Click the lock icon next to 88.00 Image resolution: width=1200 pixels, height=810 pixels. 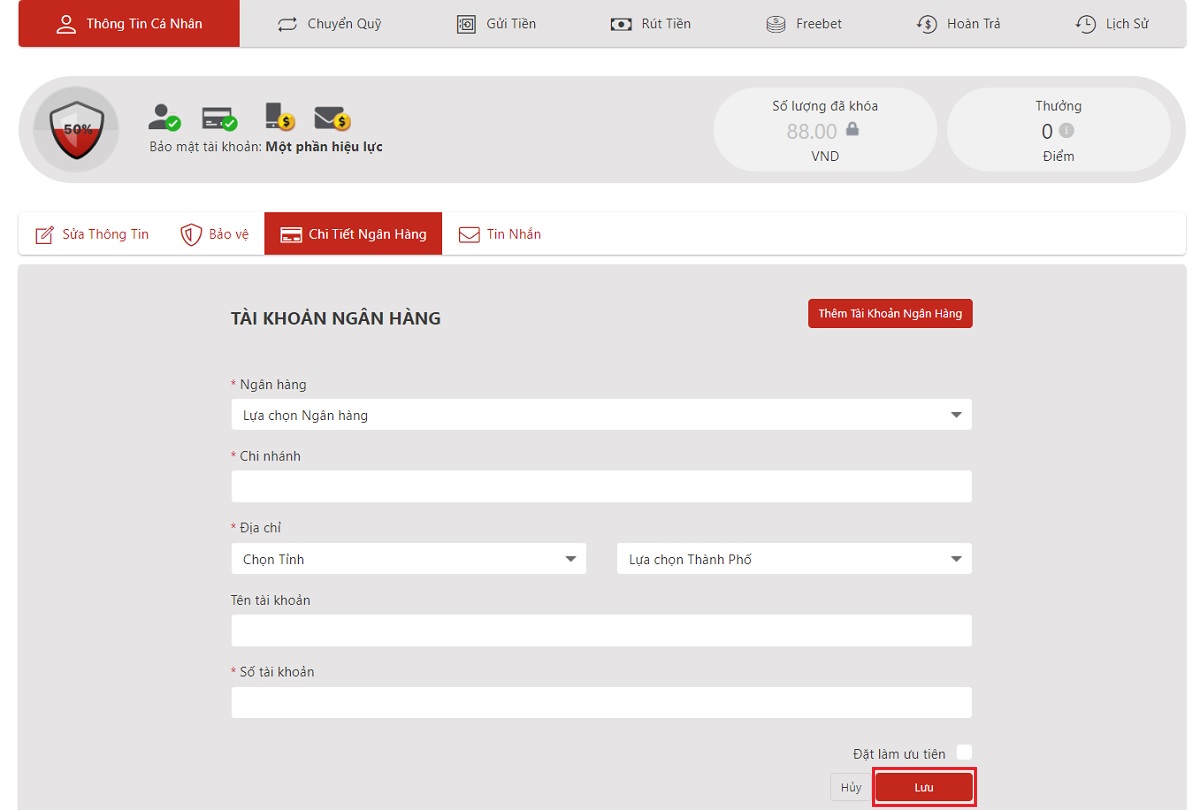point(852,130)
